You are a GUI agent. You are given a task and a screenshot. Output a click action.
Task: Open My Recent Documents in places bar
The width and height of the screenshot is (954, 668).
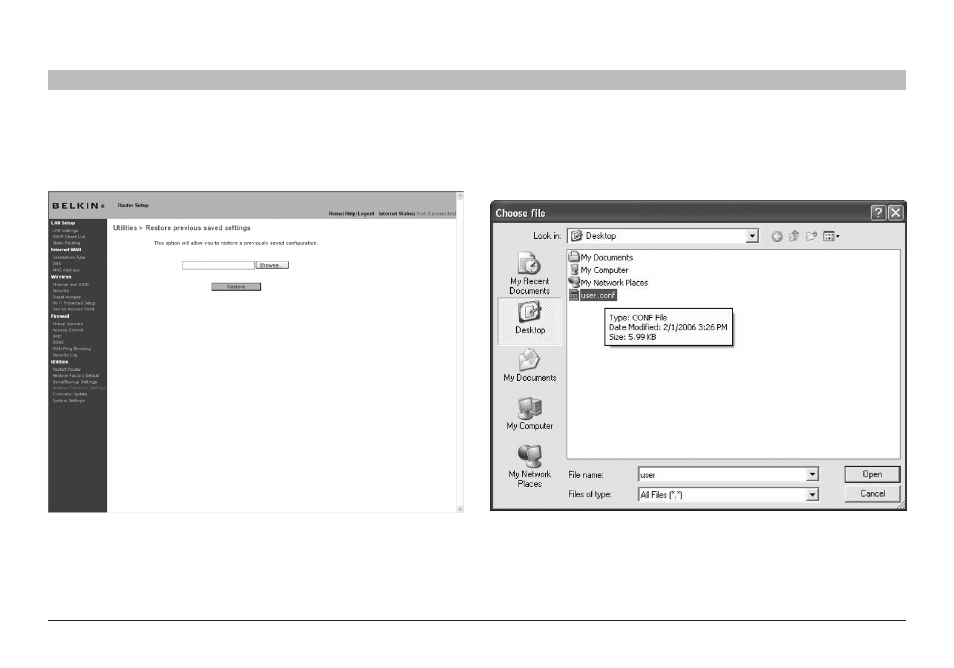coord(529,274)
